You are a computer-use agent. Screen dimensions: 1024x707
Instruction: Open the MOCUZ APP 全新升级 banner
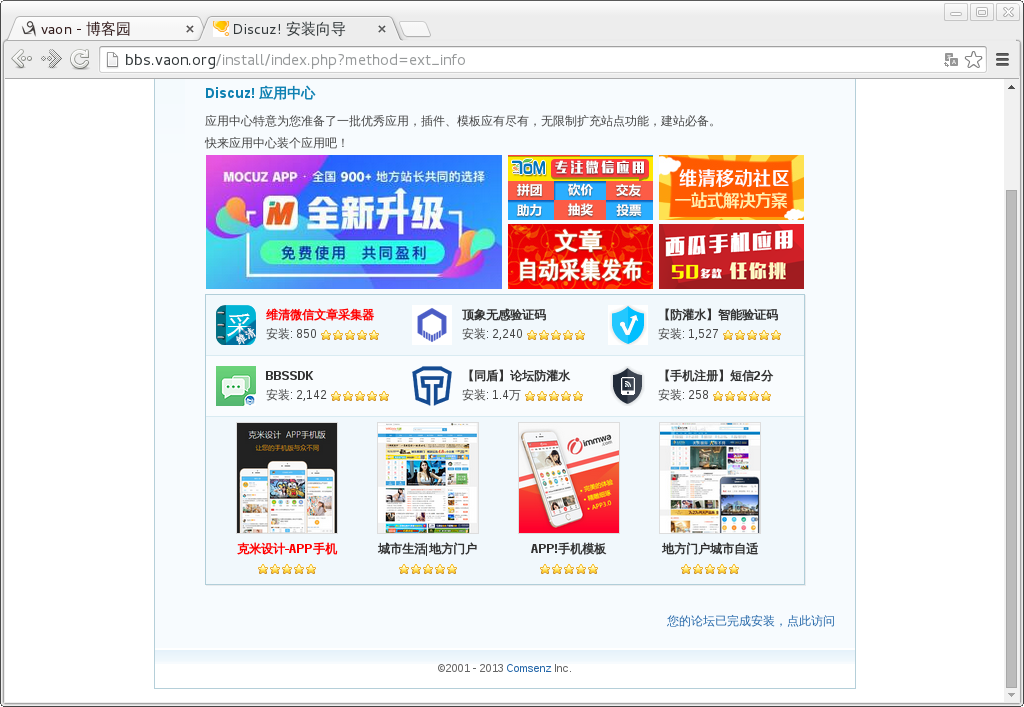pos(354,222)
